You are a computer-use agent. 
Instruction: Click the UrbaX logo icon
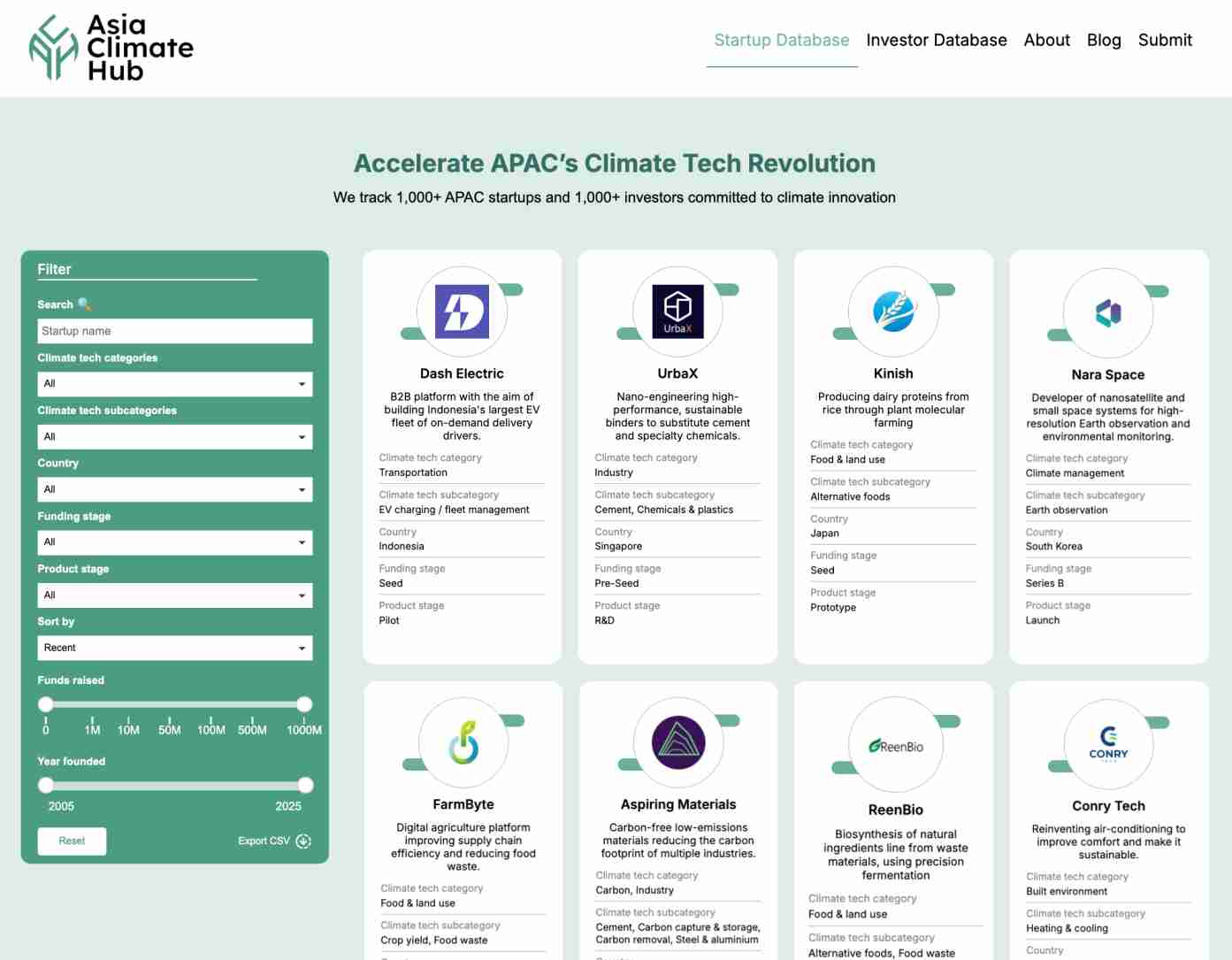pos(677,311)
